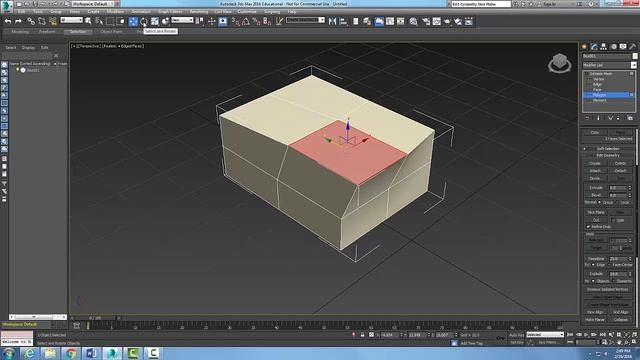Switch to the Object Paint ribbon tab
640x360 pixels.
click(111, 31)
